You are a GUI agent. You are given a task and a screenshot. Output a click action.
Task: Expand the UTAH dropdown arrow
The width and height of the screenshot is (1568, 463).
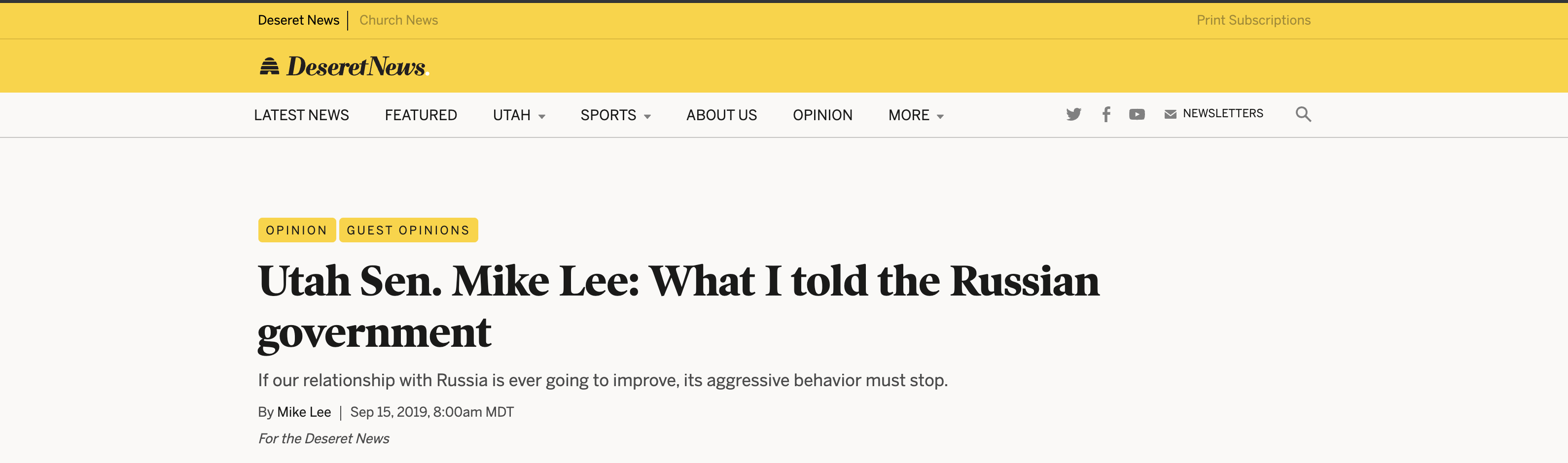pos(542,117)
